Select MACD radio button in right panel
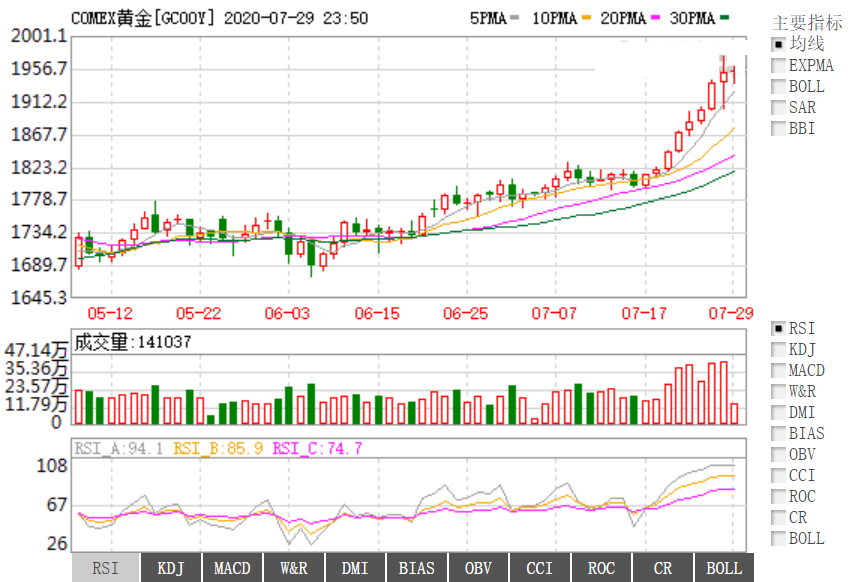852x582 pixels. coord(778,370)
